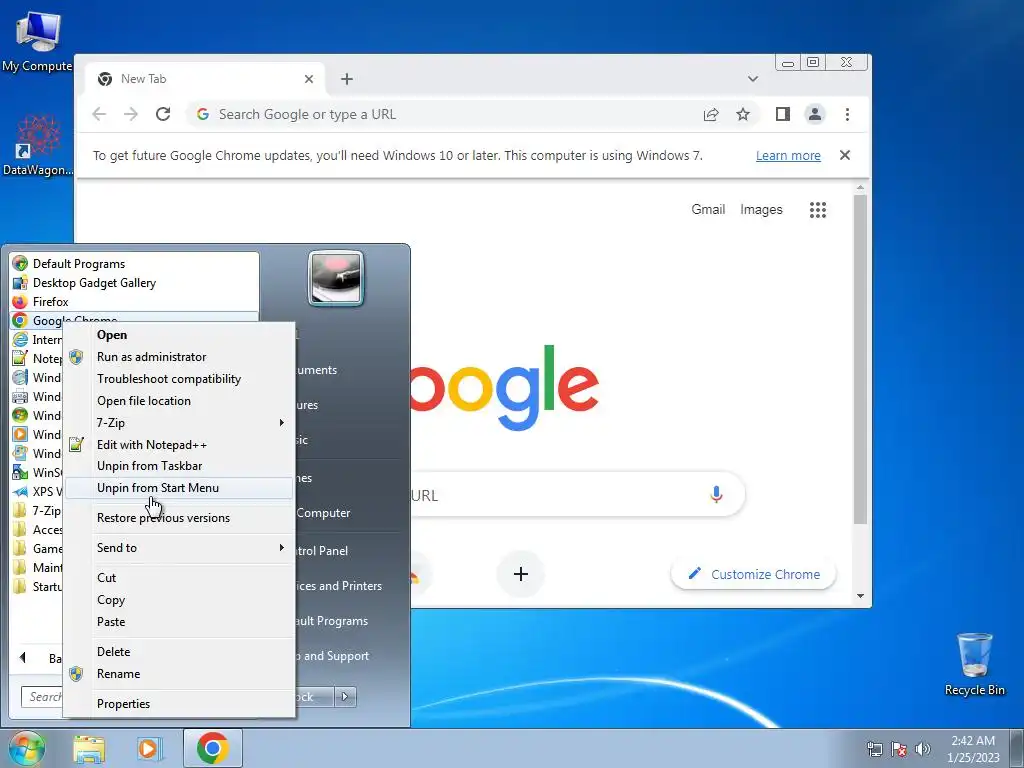Screen dimensions: 1024x768
Task: Select Delete in context menu
Action: click(180, 652)
